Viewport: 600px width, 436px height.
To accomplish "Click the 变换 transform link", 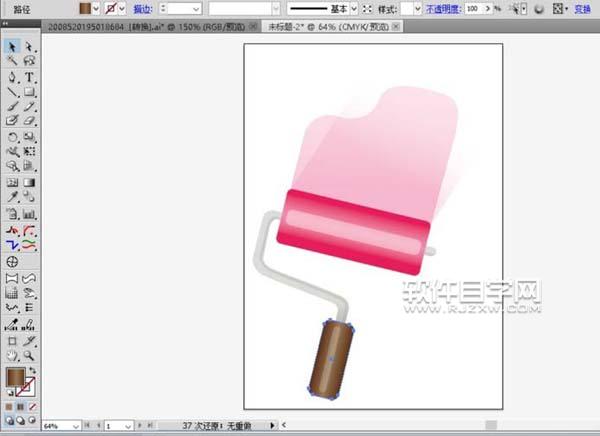I will [583, 7].
